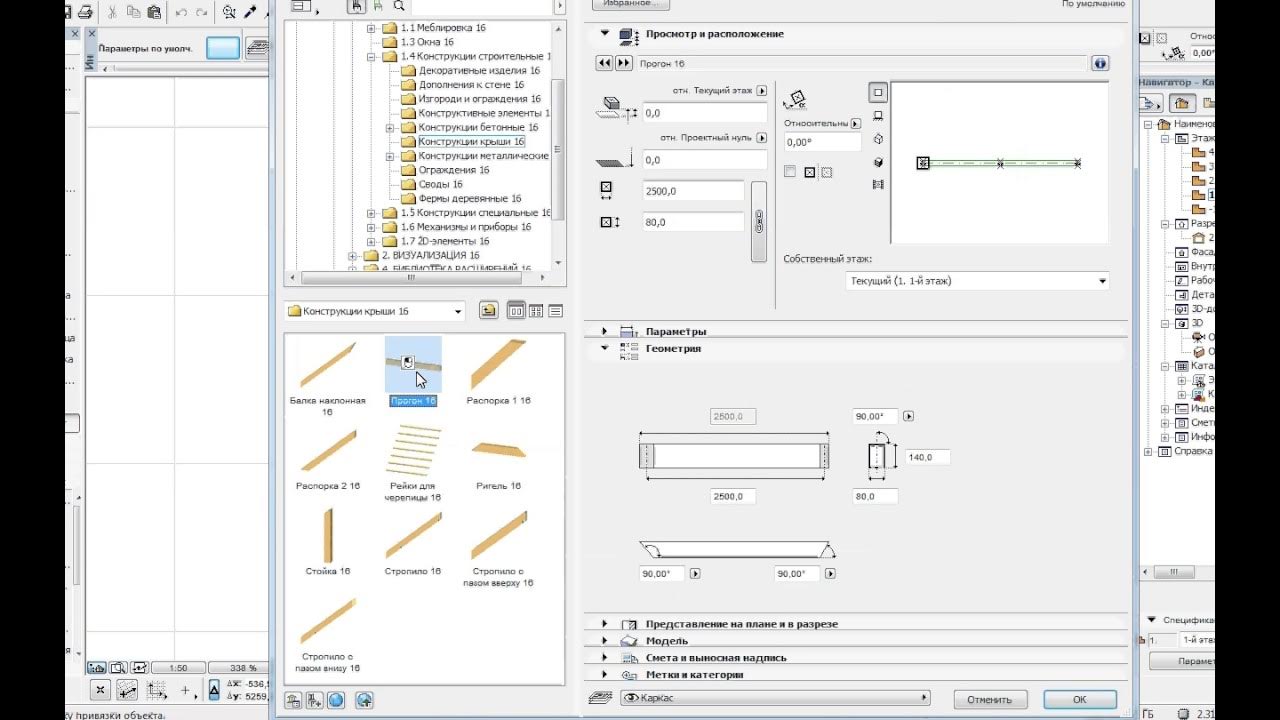Open the Относительный angle arrow menu
This screenshot has width=1280, height=720.
pos(855,124)
